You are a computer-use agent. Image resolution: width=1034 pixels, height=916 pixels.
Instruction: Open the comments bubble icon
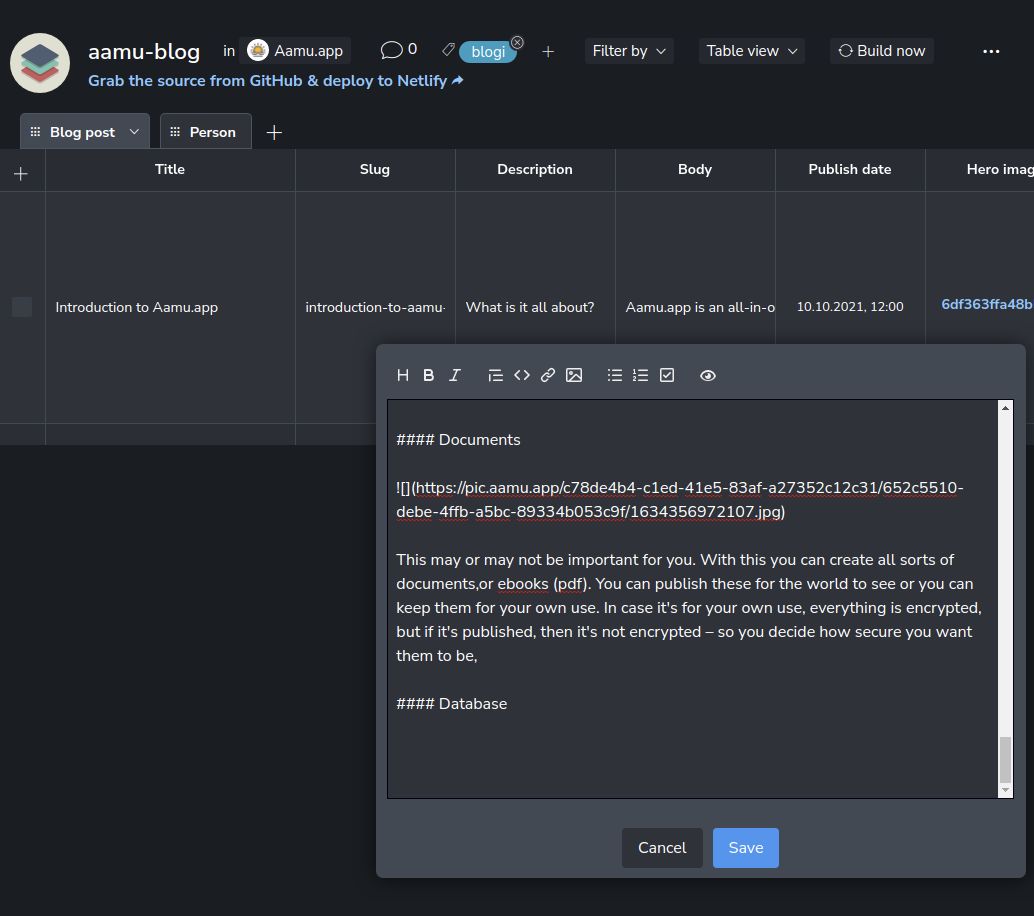(x=391, y=50)
